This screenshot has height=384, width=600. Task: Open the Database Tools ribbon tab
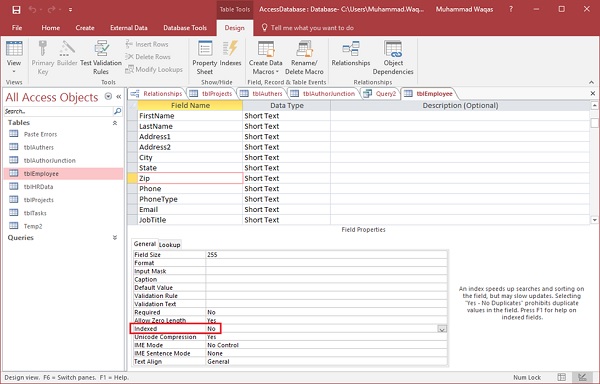(185, 28)
